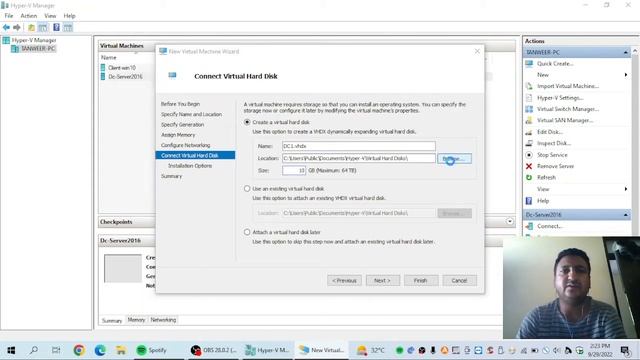
Task: Select Use an existing virtual hard disk
Action: [x=247, y=189]
